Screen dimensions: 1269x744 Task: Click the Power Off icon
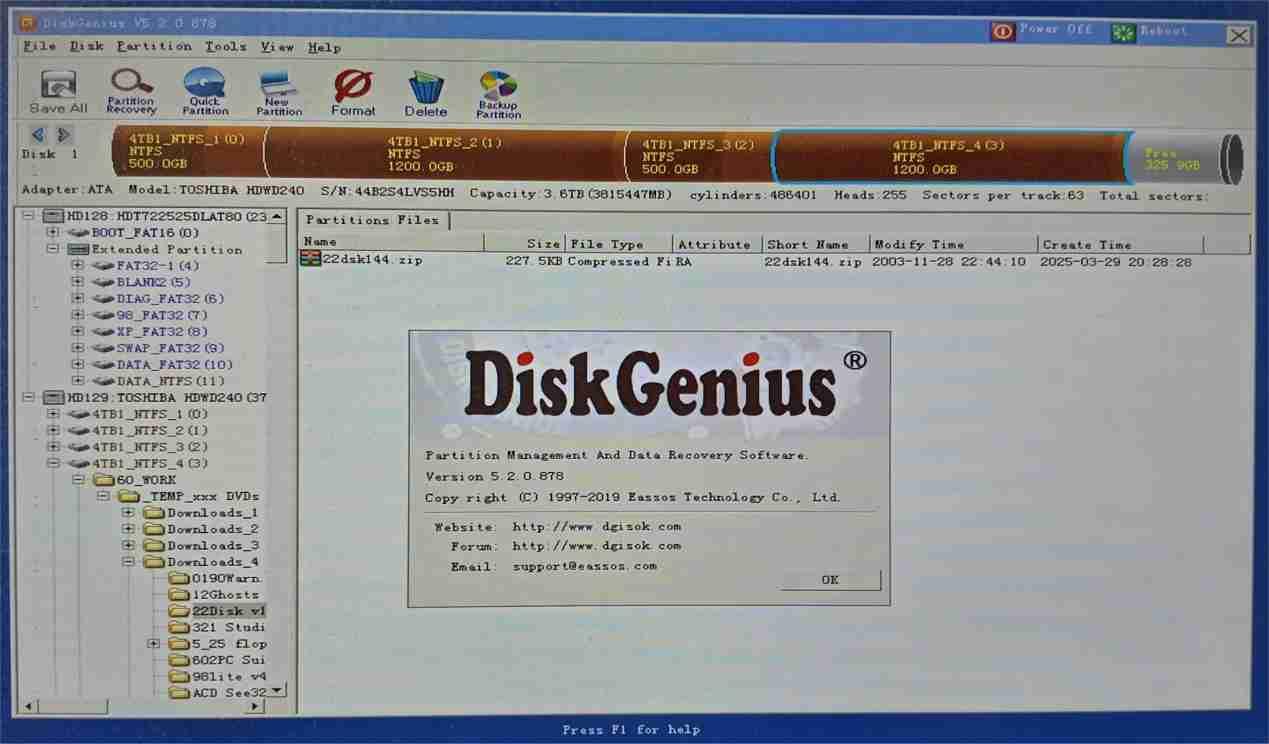(x=1003, y=32)
